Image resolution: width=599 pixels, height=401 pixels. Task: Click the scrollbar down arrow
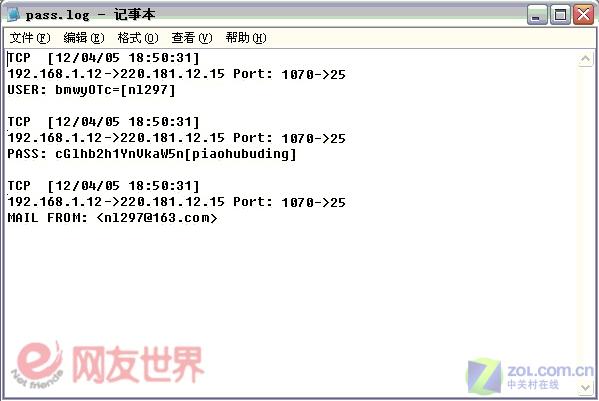(585, 388)
